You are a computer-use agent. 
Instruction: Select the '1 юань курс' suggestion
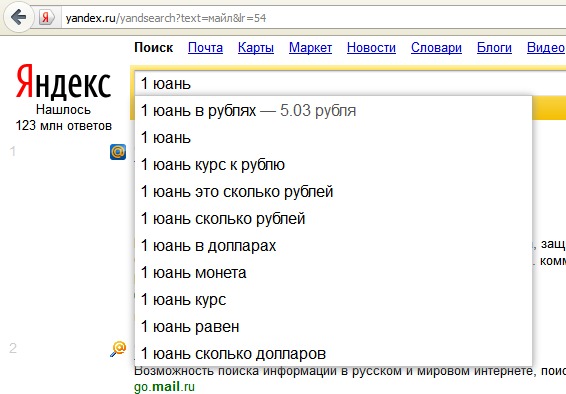pos(333,300)
